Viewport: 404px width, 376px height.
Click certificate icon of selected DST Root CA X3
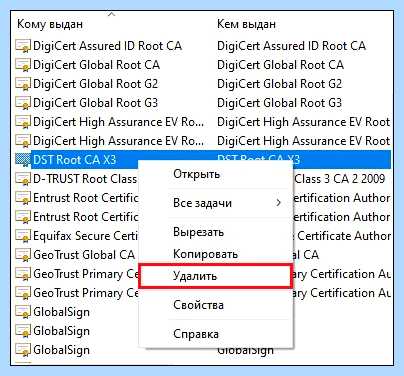pyautogui.click(x=23, y=160)
